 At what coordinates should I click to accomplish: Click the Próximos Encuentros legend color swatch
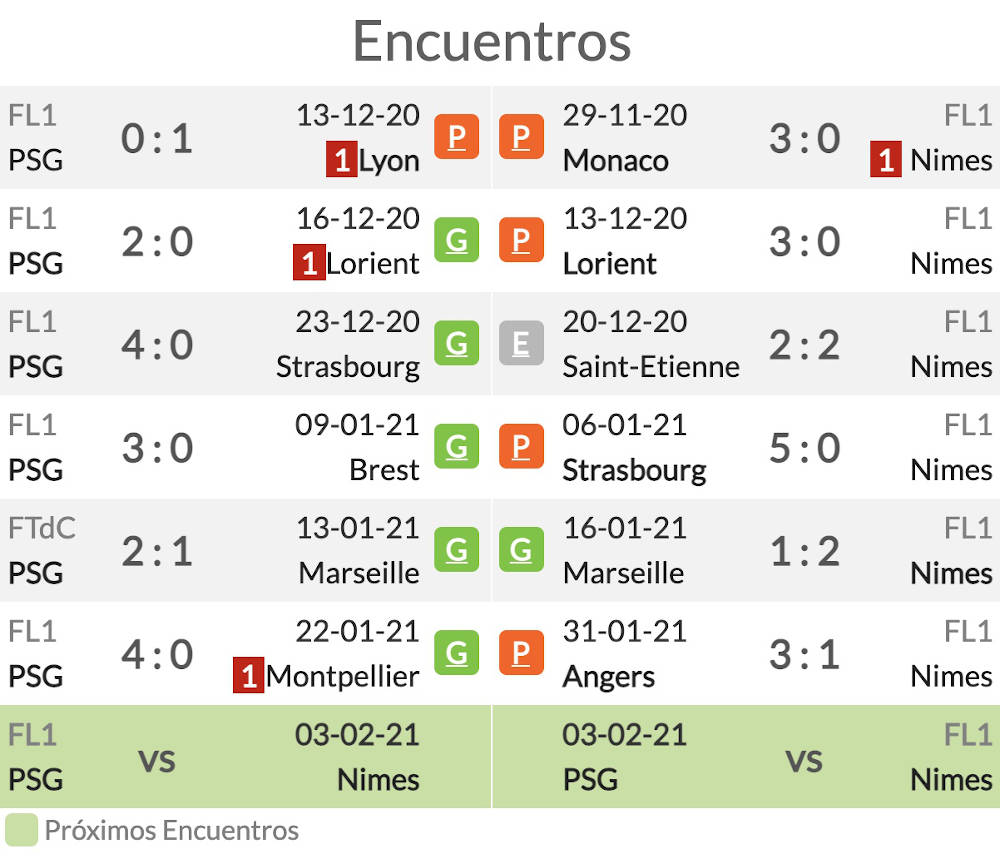(x=22, y=830)
